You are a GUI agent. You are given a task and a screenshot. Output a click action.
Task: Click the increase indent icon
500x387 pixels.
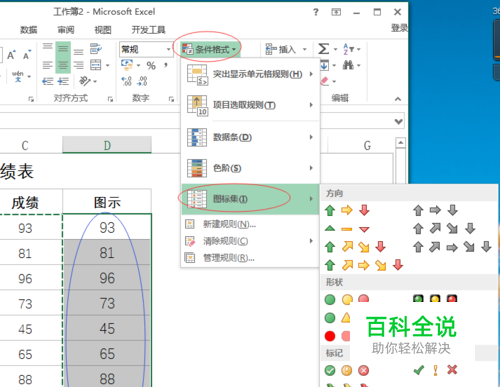click(x=63, y=81)
